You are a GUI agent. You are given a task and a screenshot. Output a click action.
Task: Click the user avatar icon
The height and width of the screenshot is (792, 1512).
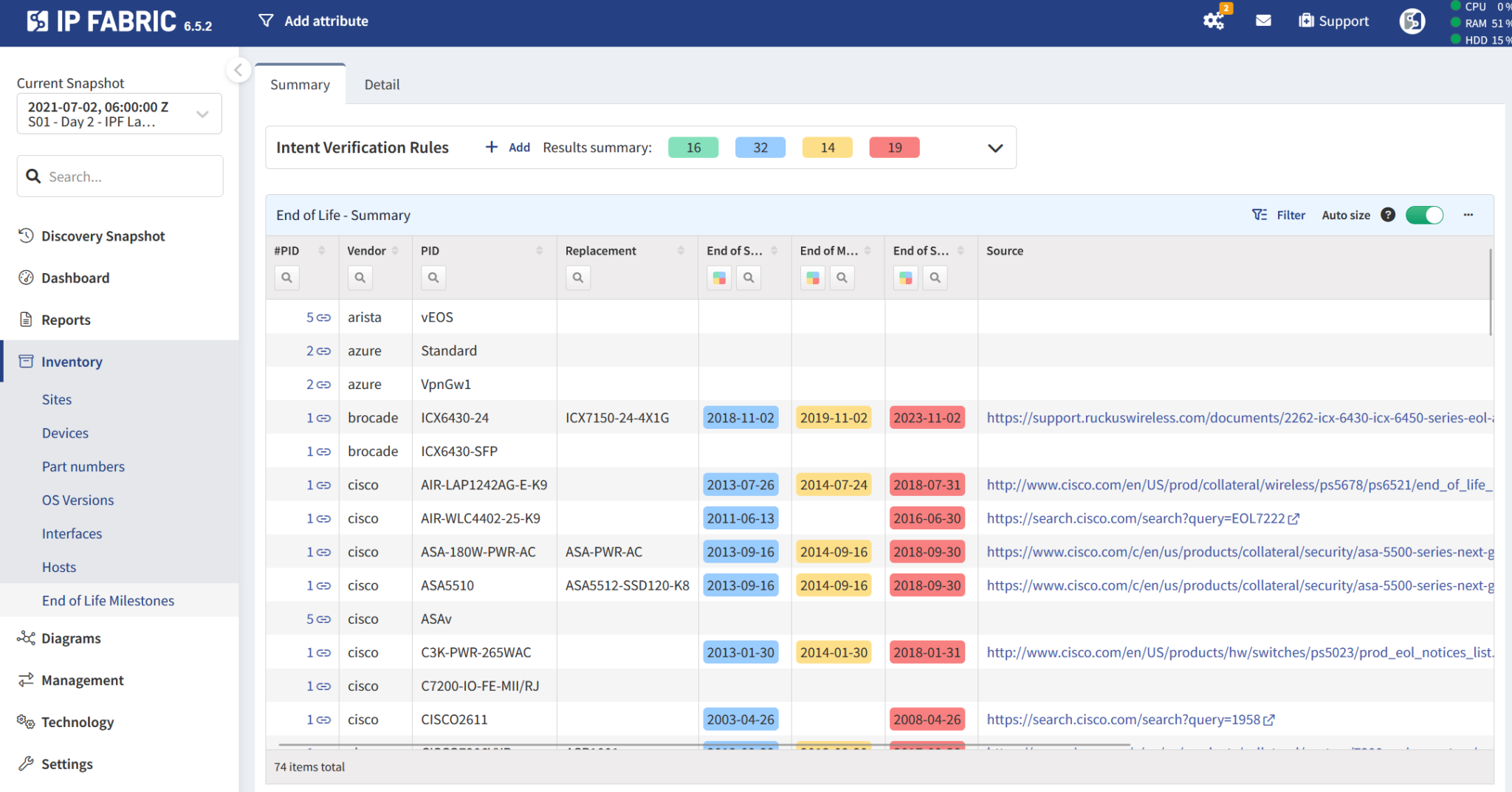1412,21
